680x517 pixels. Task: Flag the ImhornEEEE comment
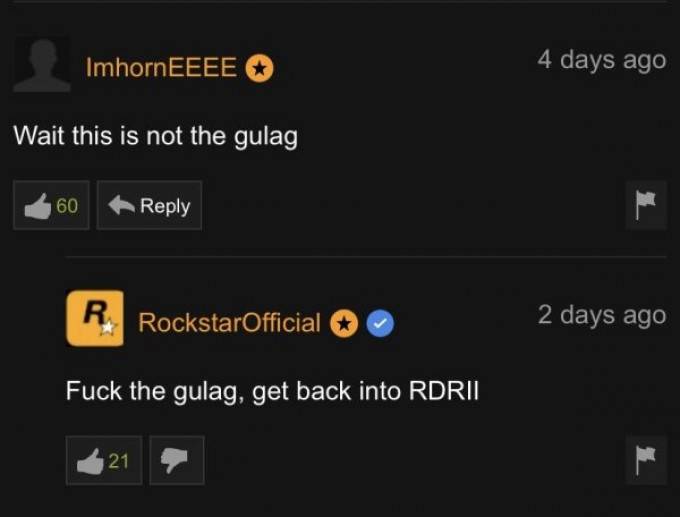coord(646,205)
